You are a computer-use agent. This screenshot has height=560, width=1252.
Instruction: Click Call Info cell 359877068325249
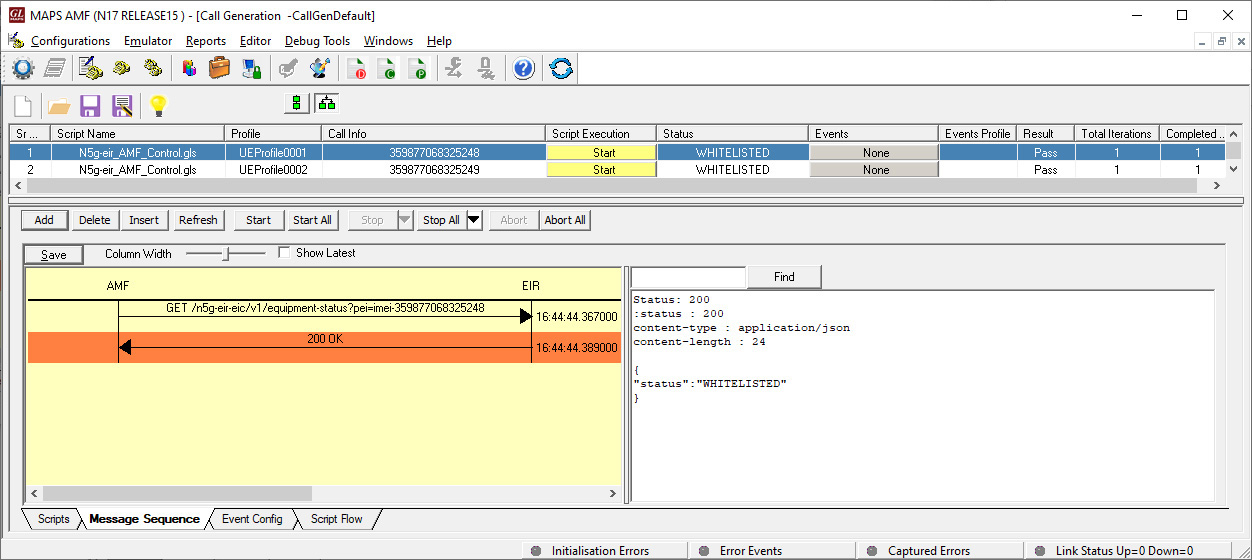[x=434, y=170]
